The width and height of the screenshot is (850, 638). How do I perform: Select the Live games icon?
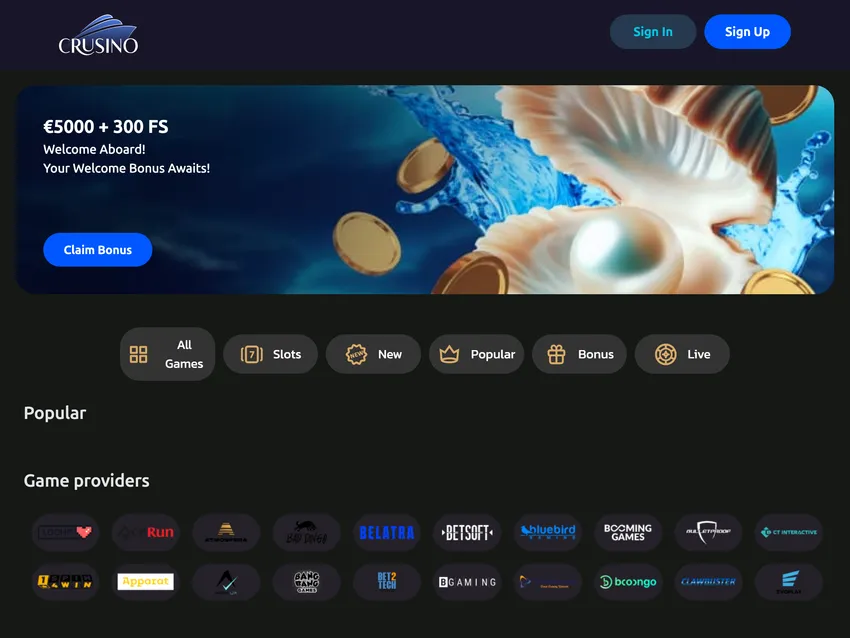click(665, 354)
